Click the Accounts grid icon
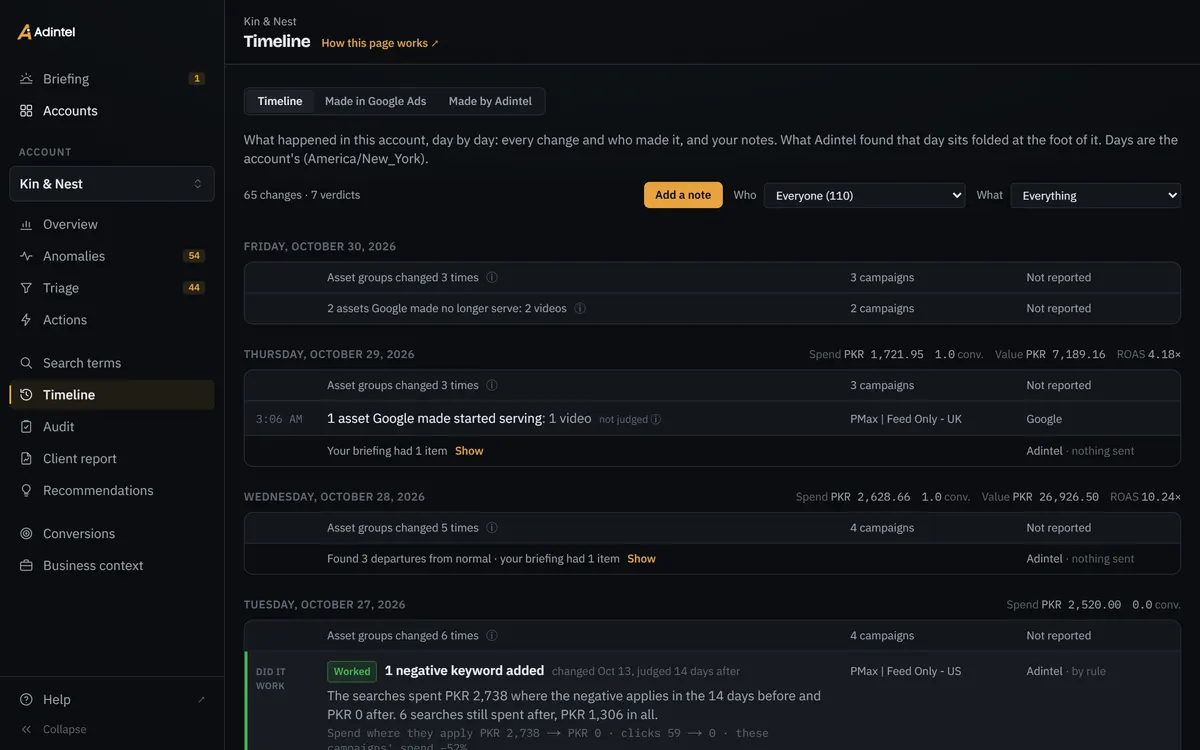The height and width of the screenshot is (750, 1200). (26, 111)
